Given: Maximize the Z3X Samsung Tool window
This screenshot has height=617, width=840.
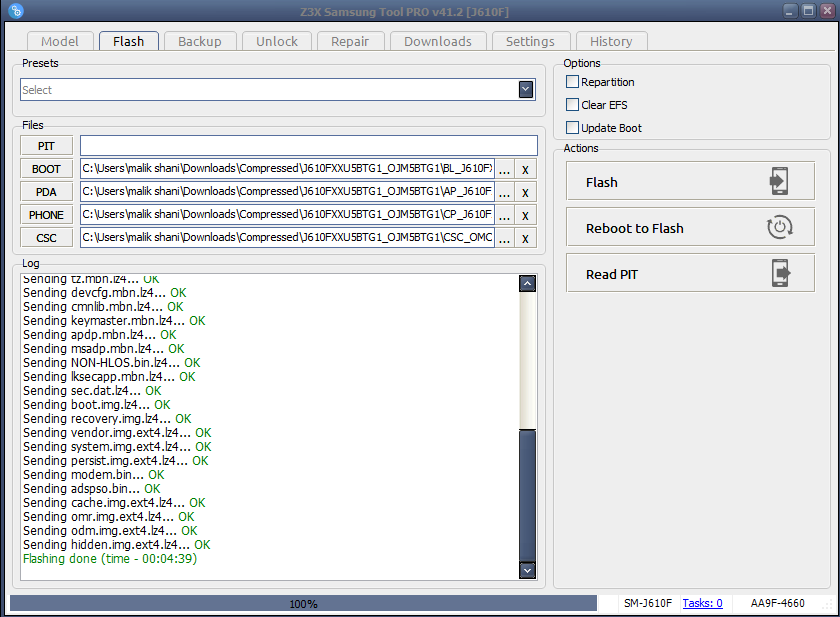Looking at the screenshot, I should [808, 11].
